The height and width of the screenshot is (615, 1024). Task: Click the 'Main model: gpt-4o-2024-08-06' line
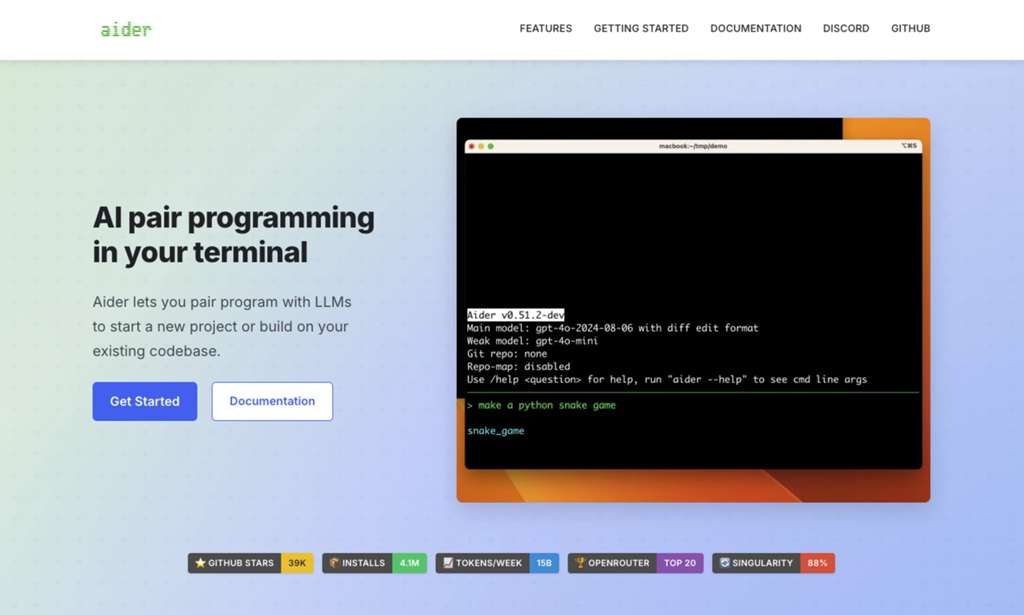click(x=613, y=328)
